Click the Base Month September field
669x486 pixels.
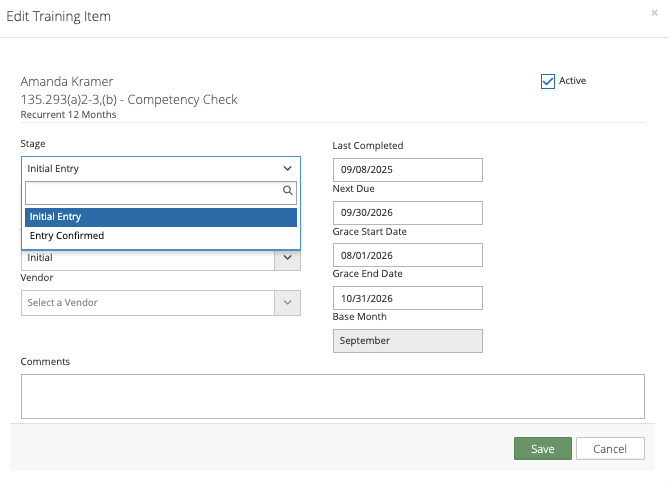click(x=408, y=341)
